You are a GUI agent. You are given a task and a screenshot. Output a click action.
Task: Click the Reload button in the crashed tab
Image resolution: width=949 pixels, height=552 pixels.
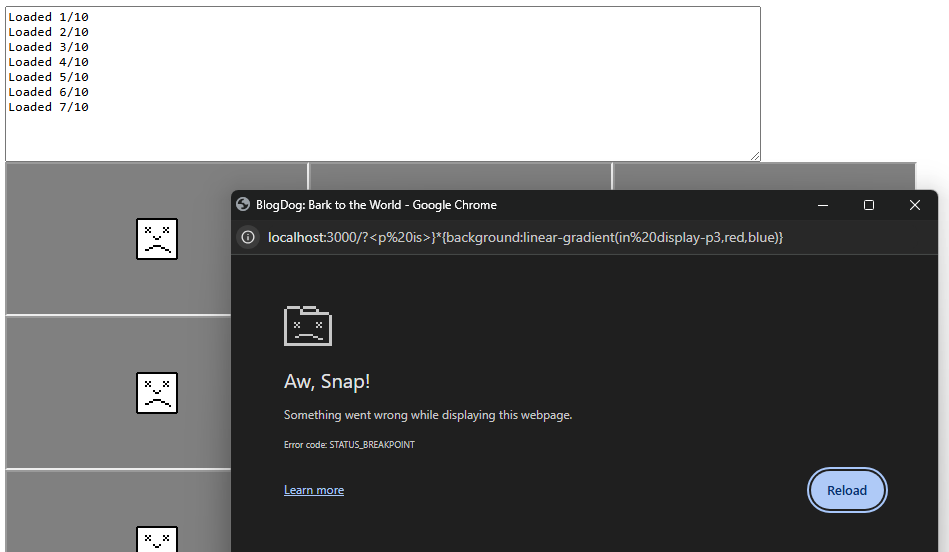[847, 490]
